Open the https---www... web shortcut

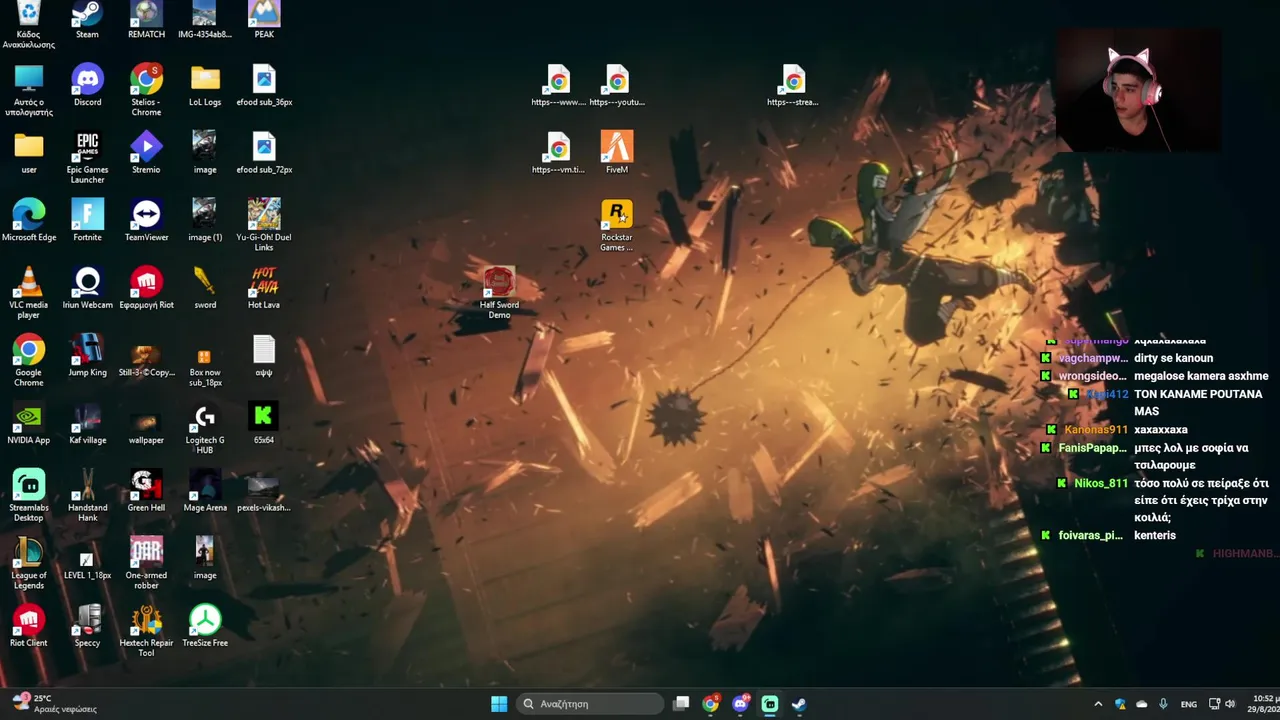tap(558, 85)
